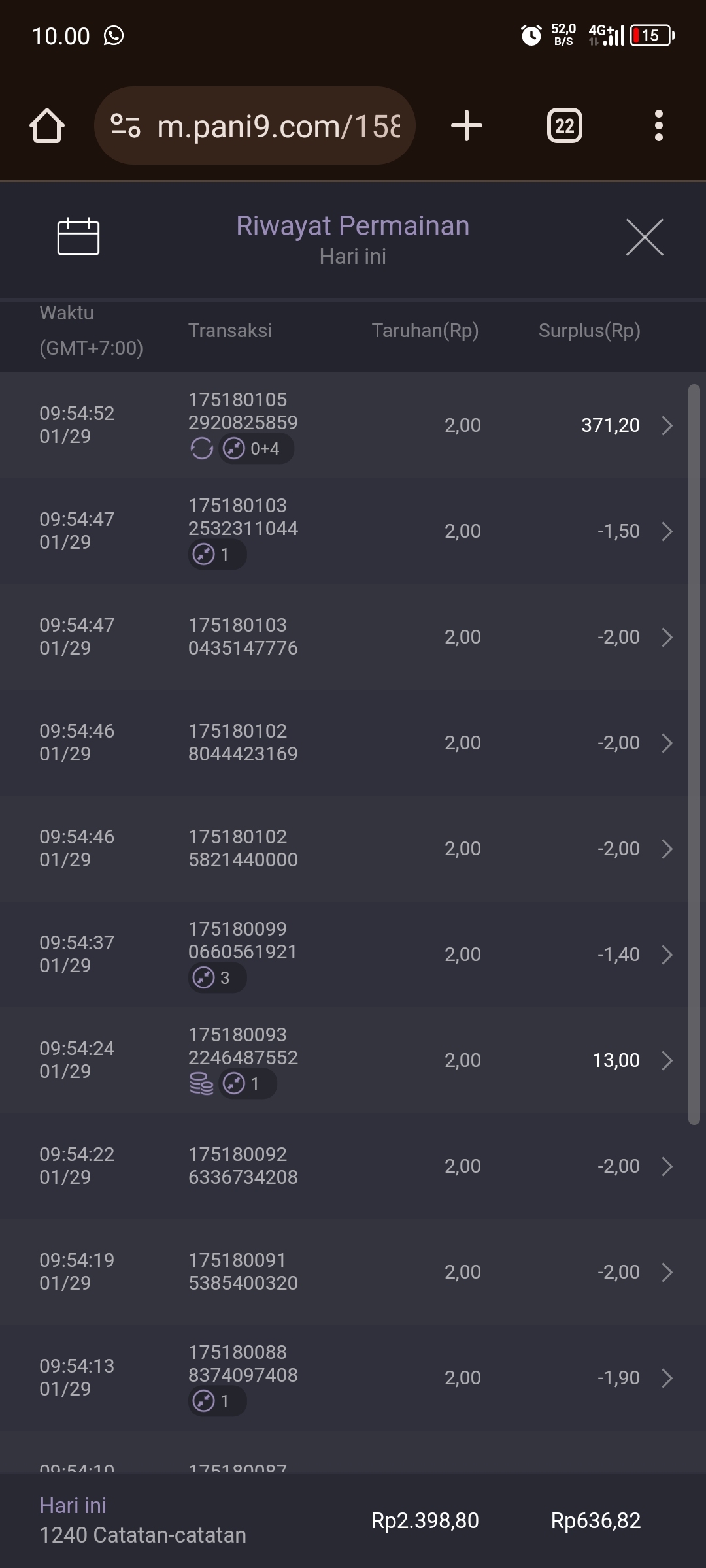Close the Riwayat Permainan panel
The height and width of the screenshot is (1568, 706).
click(645, 237)
